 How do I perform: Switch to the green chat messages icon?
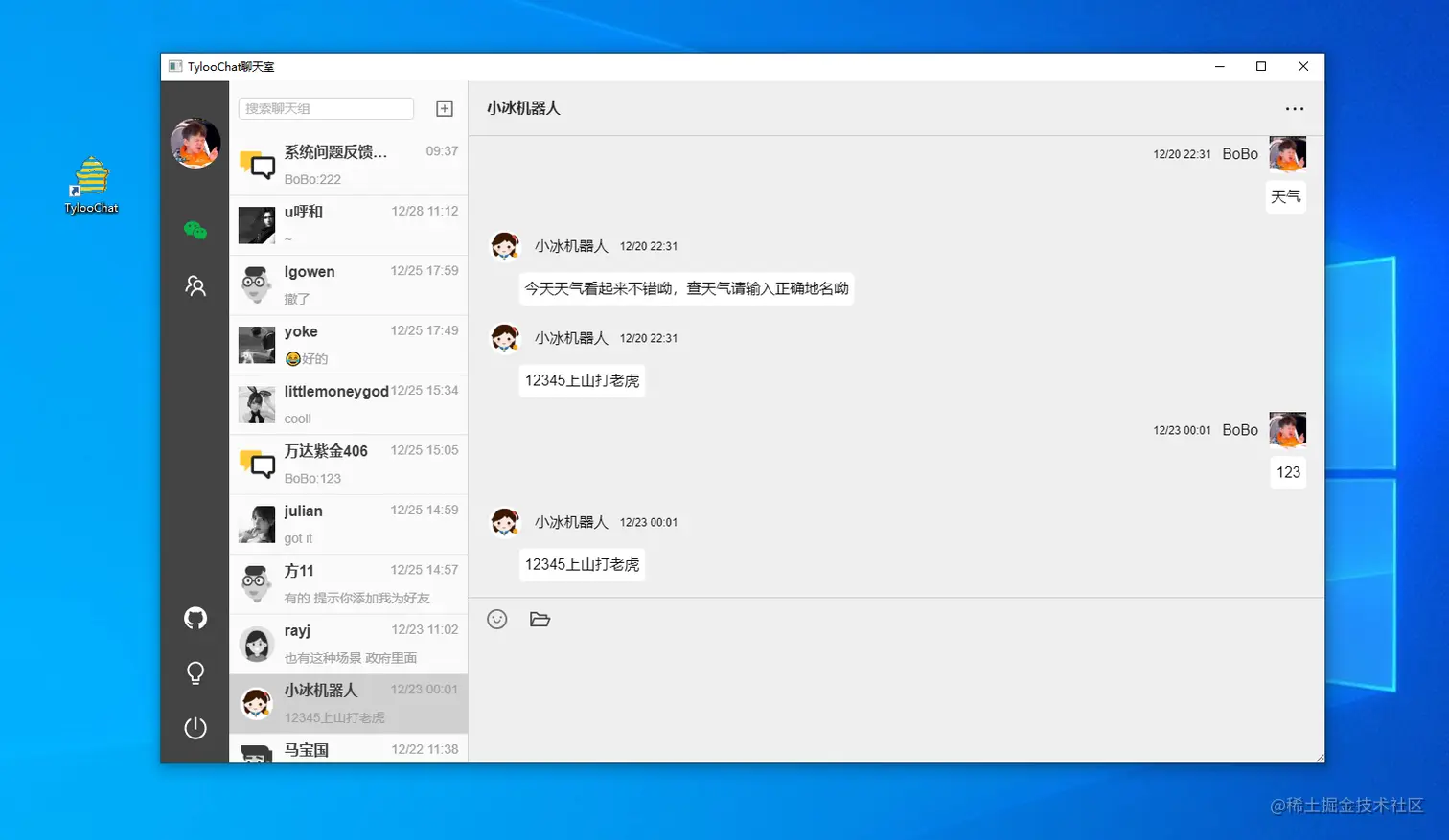pyautogui.click(x=195, y=230)
